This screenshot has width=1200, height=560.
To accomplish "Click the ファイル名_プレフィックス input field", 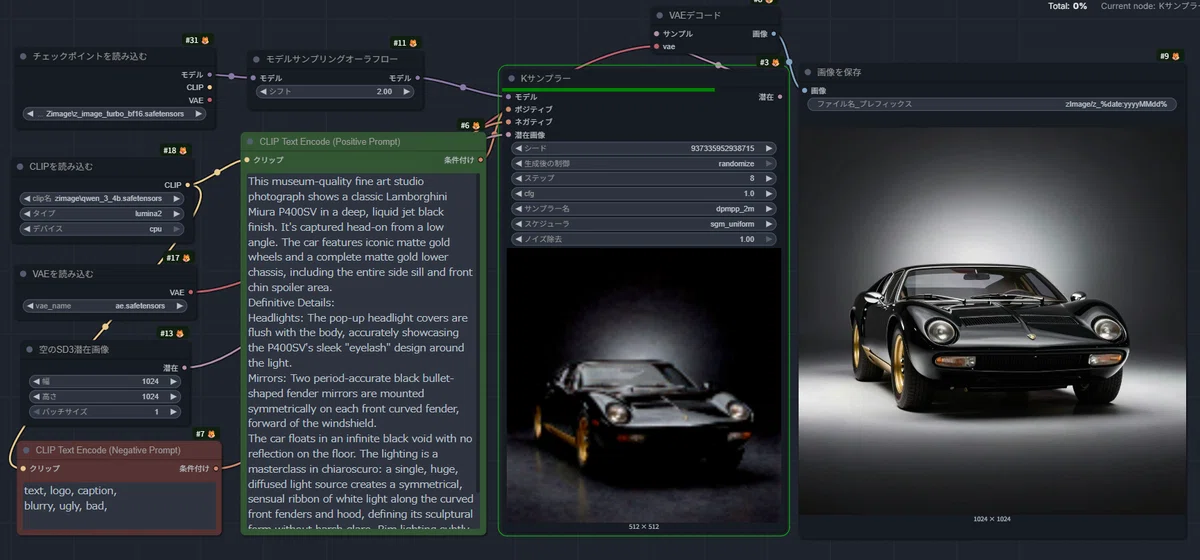I will 993,103.
